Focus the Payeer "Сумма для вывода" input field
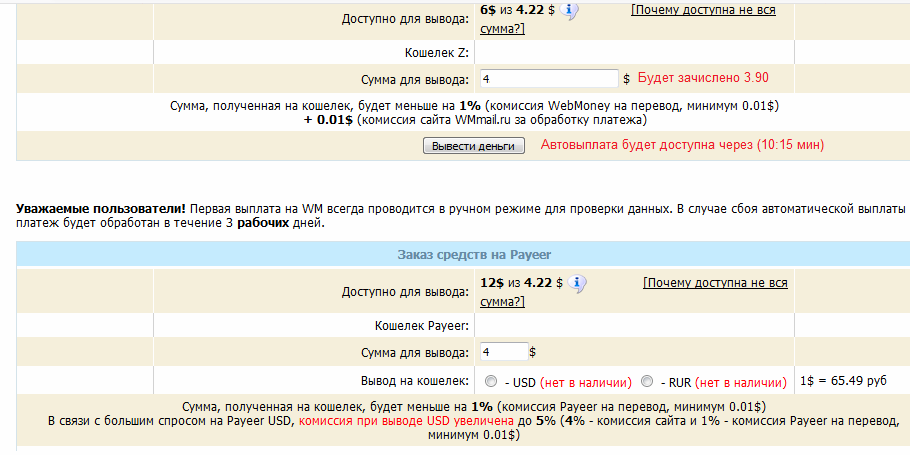The width and height of the screenshot is (910, 455). (503, 352)
